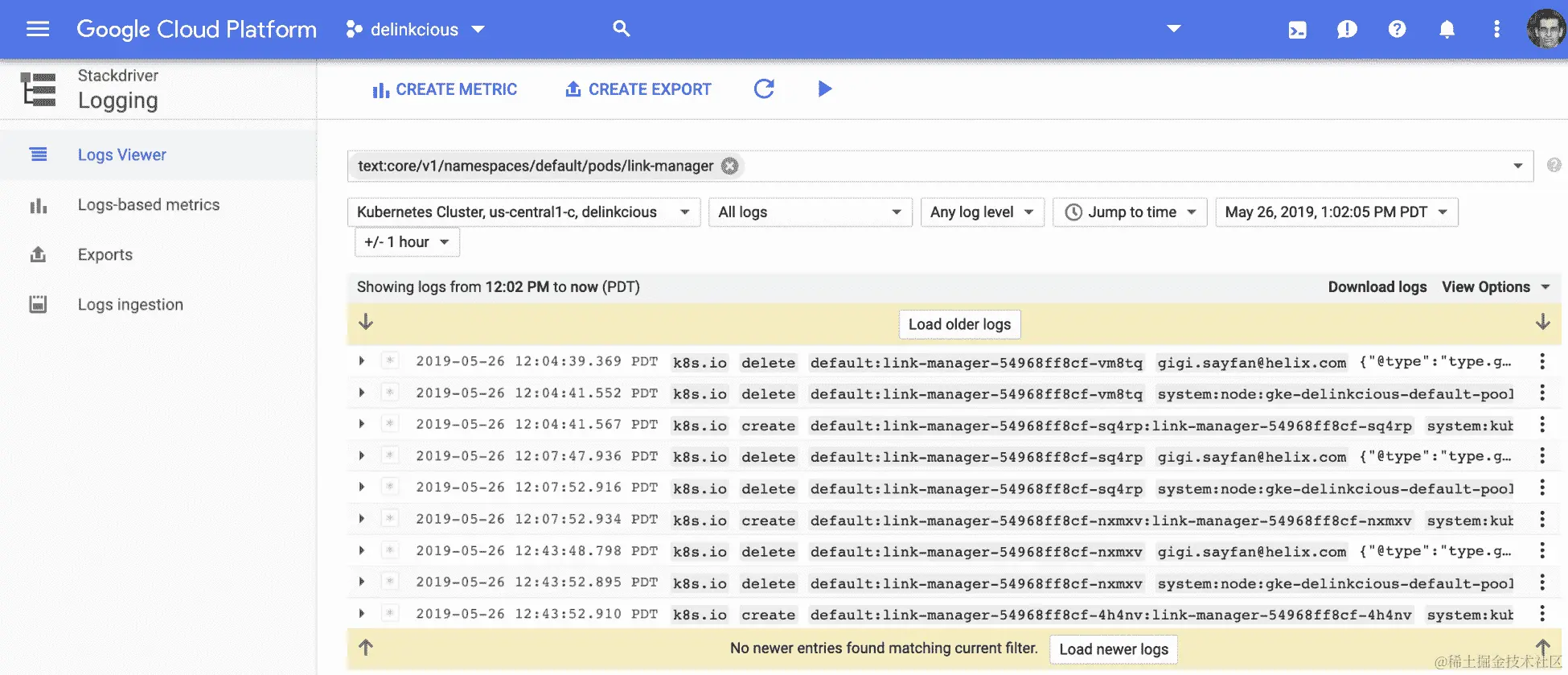Image resolution: width=1568 pixels, height=675 pixels.
Task: Remove the link-manager filter chip
Action: (729, 166)
